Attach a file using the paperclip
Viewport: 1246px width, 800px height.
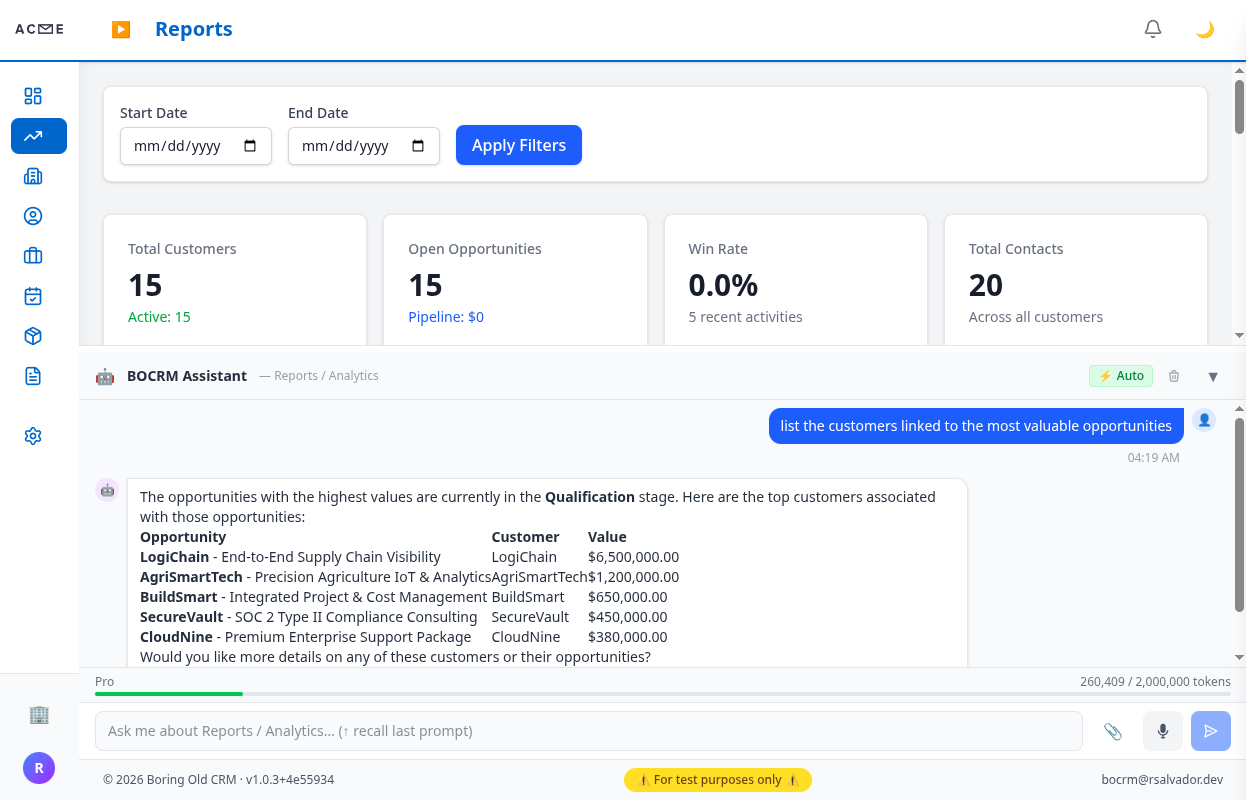coord(1113,731)
